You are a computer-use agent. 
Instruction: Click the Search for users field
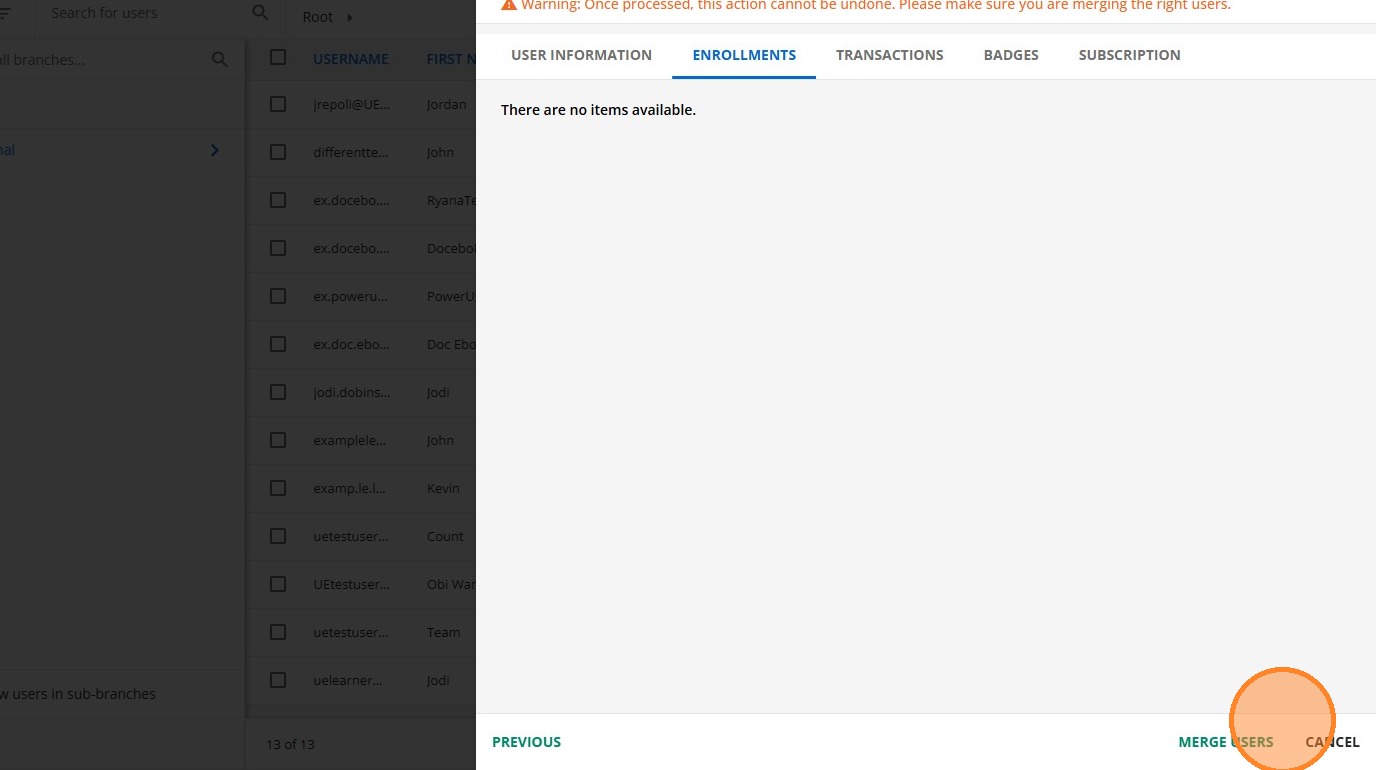[x=145, y=13]
